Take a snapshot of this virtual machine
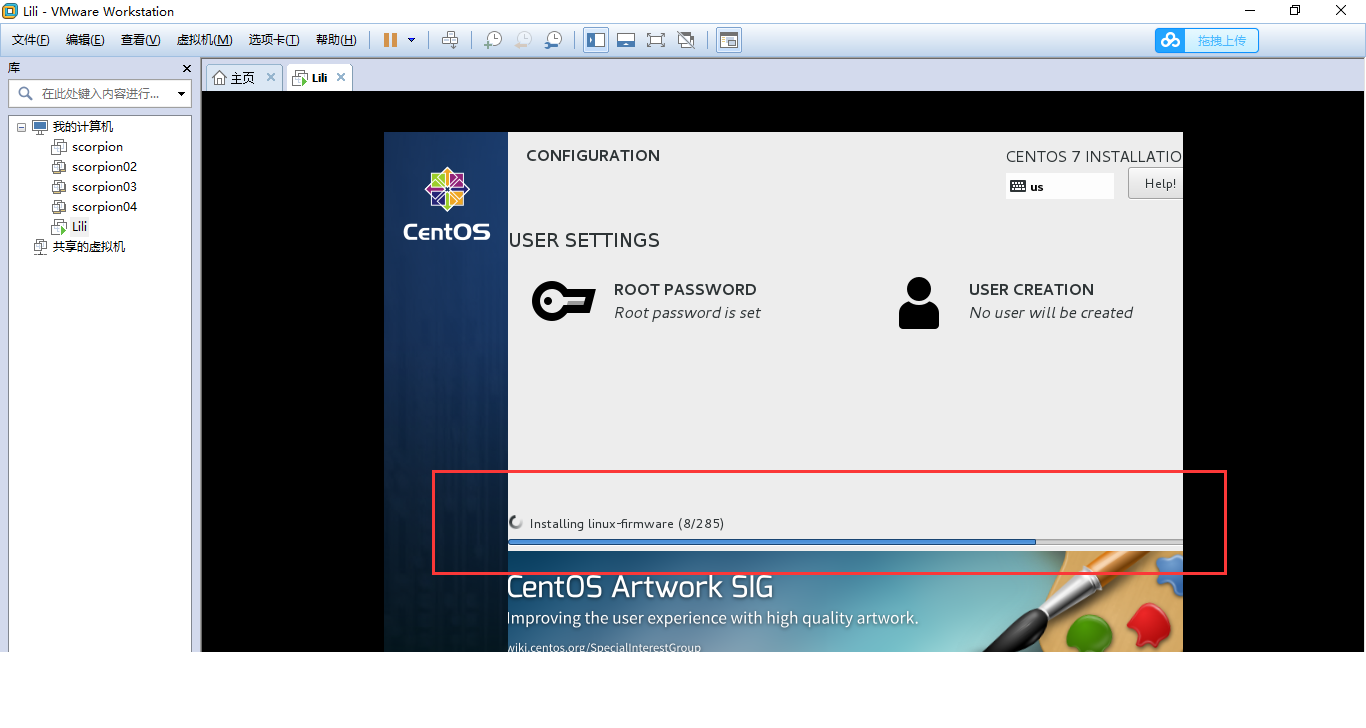The height and width of the screenshot is (728, 1366). [x=493, y=40]
